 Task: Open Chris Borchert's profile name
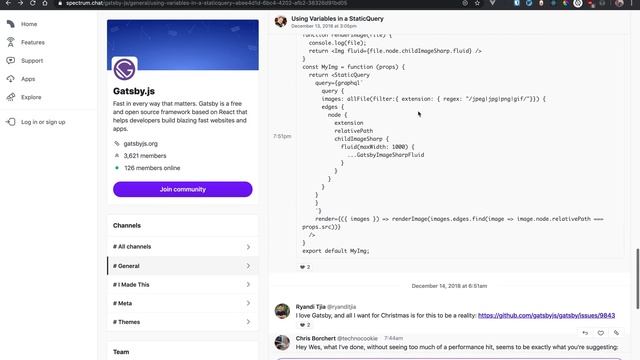[x=316, y=338]
